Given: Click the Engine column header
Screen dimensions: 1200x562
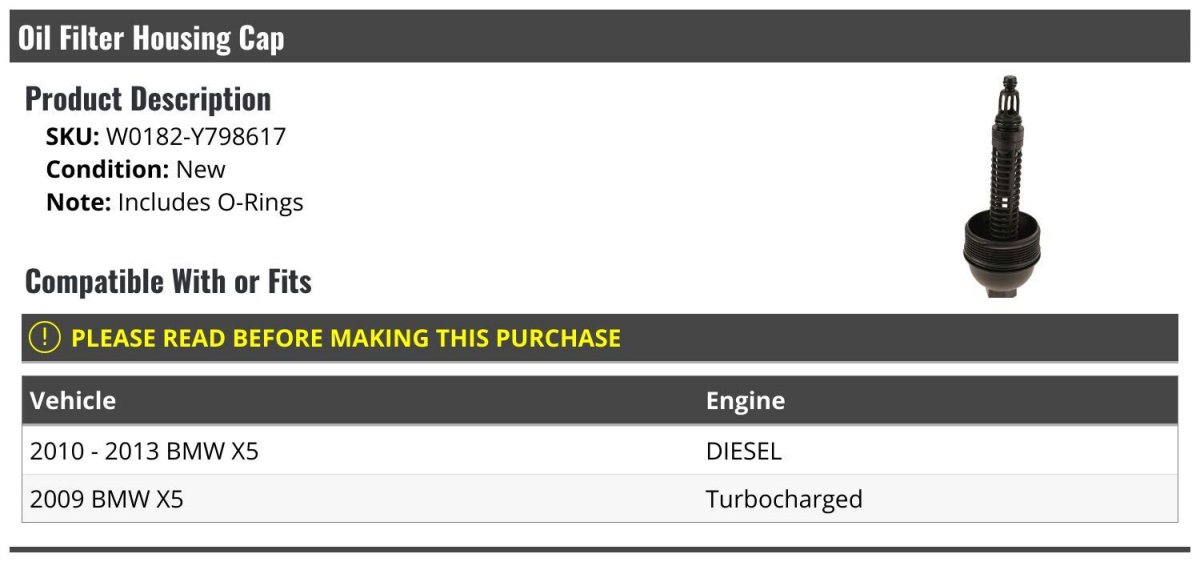Looking at the screenshot, I should 745,401.
